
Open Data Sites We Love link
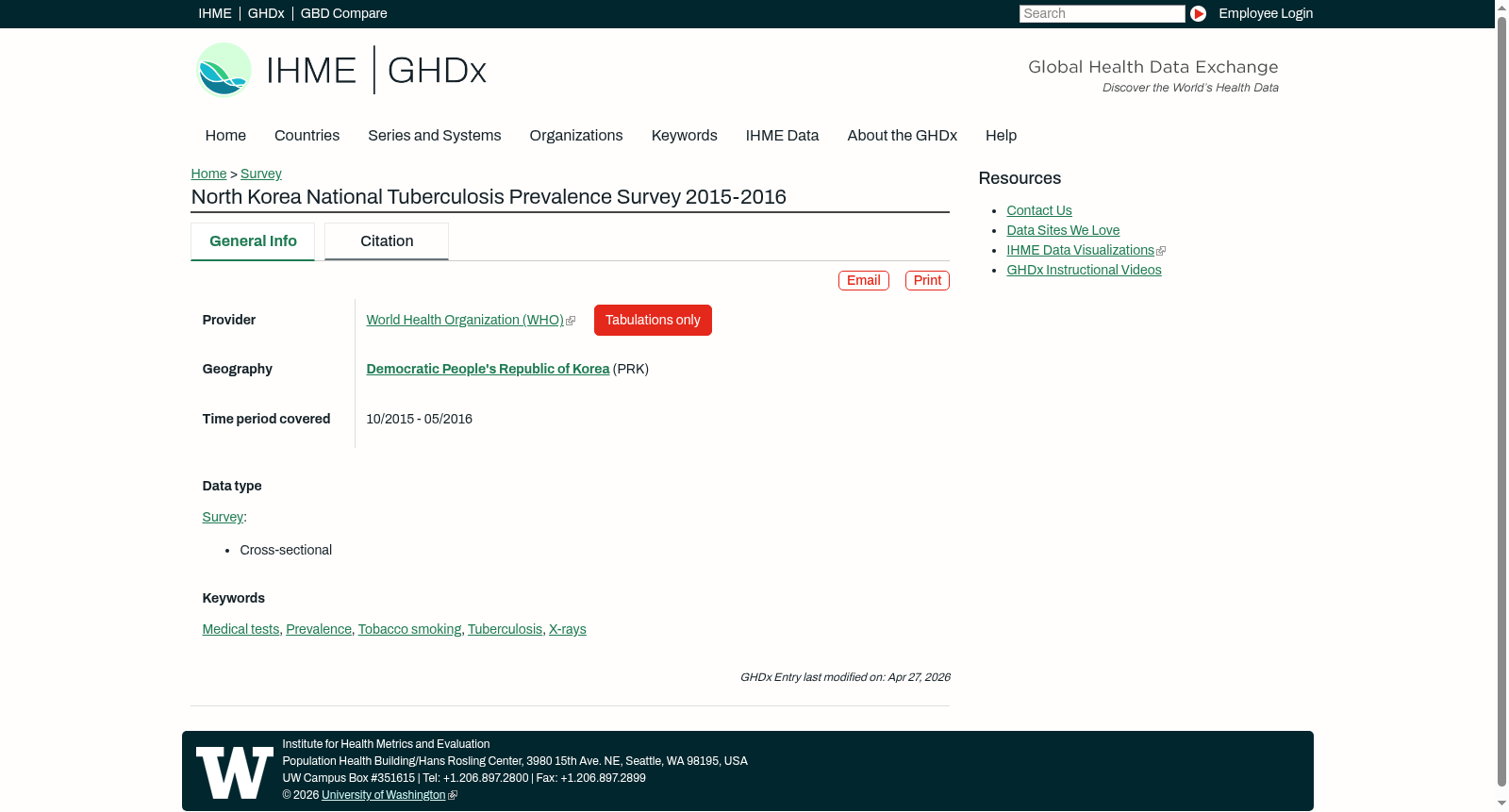(x=1063, y=230)
